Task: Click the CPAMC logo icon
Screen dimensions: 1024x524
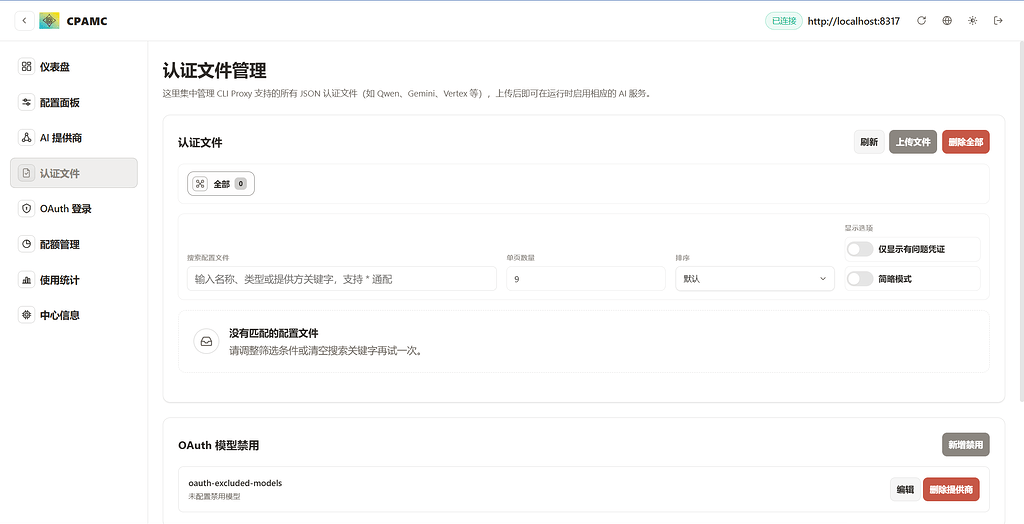Action: 49,21
